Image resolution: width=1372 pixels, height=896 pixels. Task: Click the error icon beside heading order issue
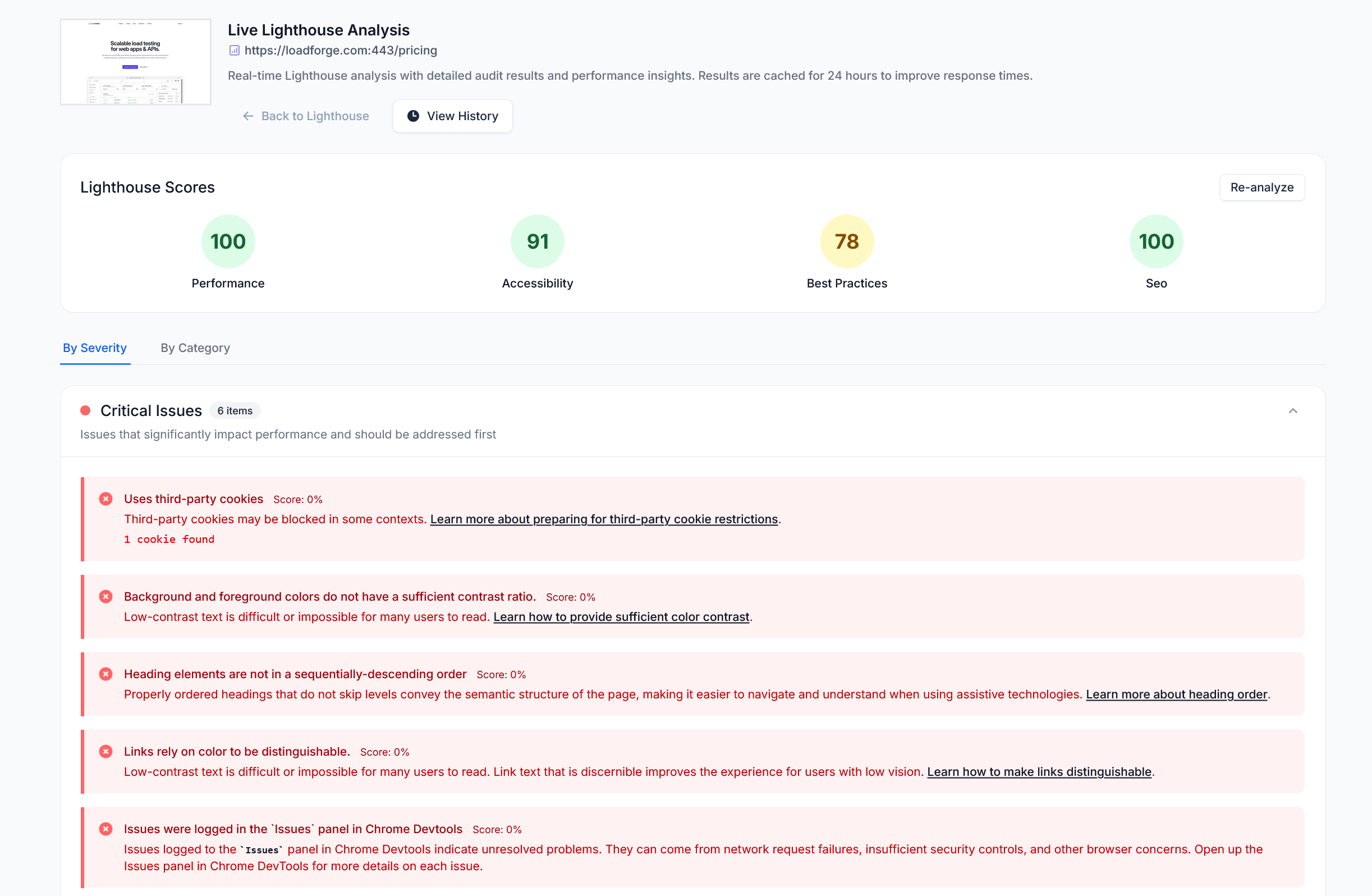(x=105, y=674)
